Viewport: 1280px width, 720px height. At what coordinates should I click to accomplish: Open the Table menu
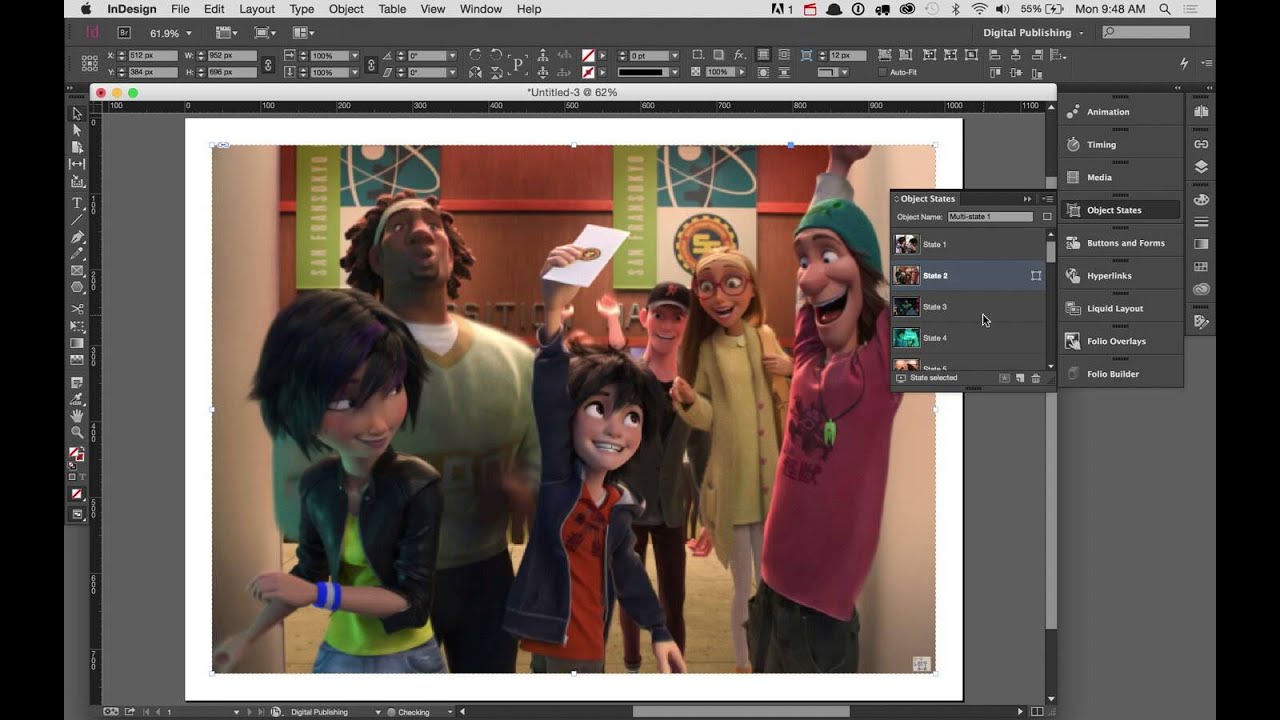pos(392,9)
